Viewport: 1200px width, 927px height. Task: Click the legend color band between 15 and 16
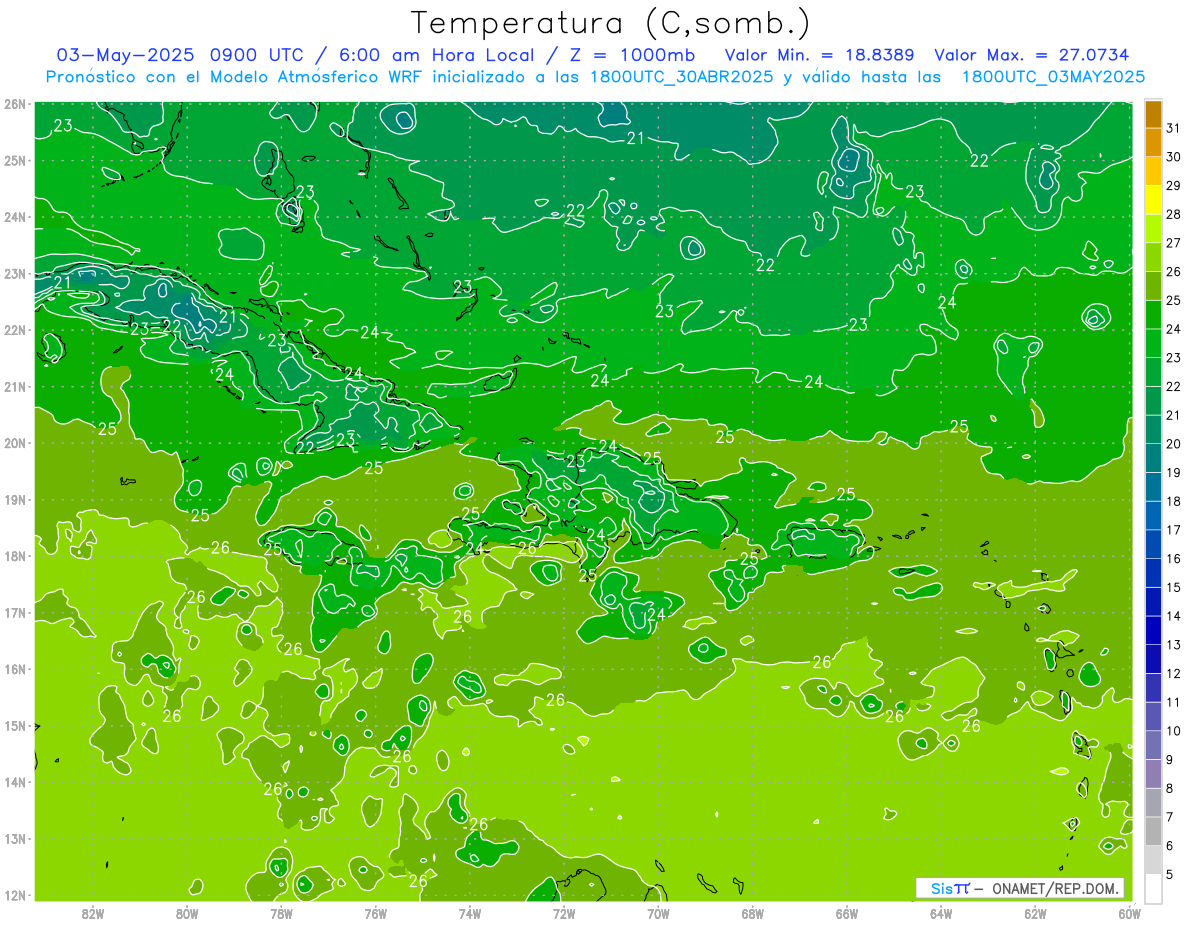click(x=1153, y=573)
